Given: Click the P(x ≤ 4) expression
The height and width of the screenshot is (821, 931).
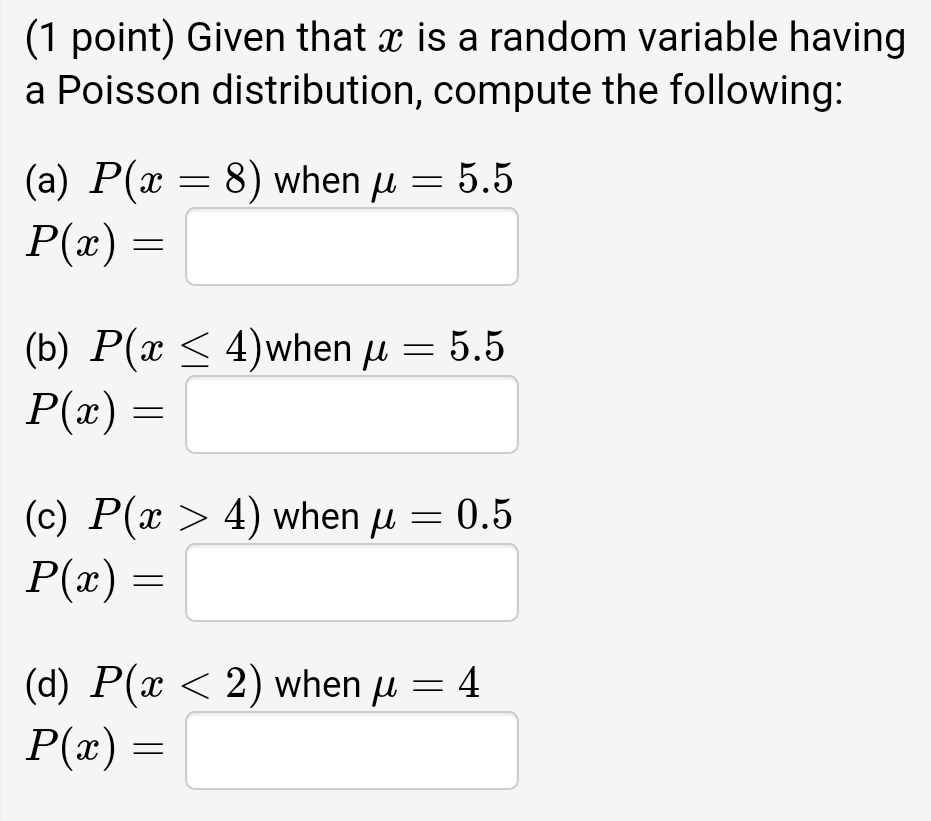Looking at the screenshot, I should (175, 348).
